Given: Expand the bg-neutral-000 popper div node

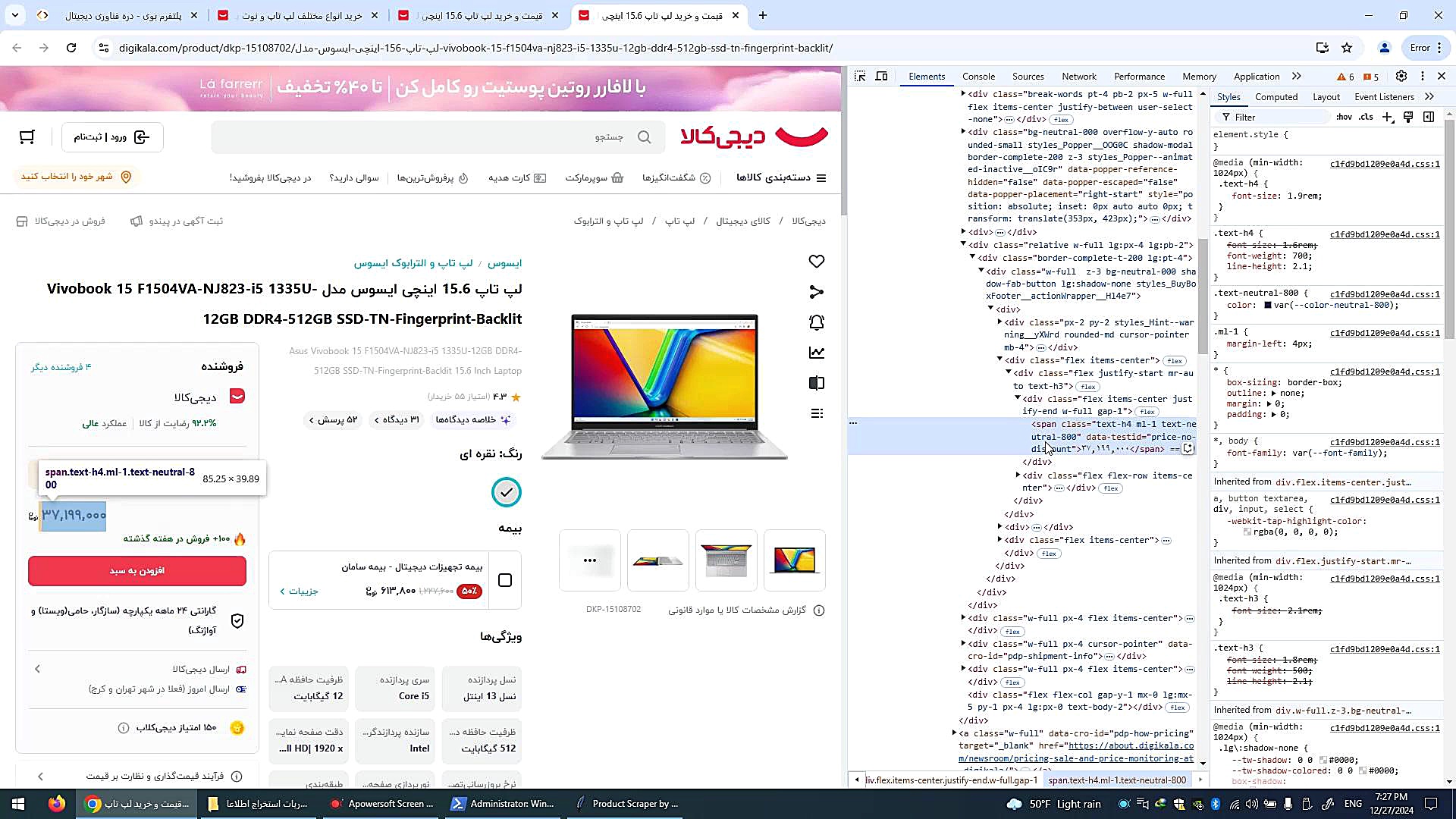Looking at the screenshot, I should coord(963,132).
